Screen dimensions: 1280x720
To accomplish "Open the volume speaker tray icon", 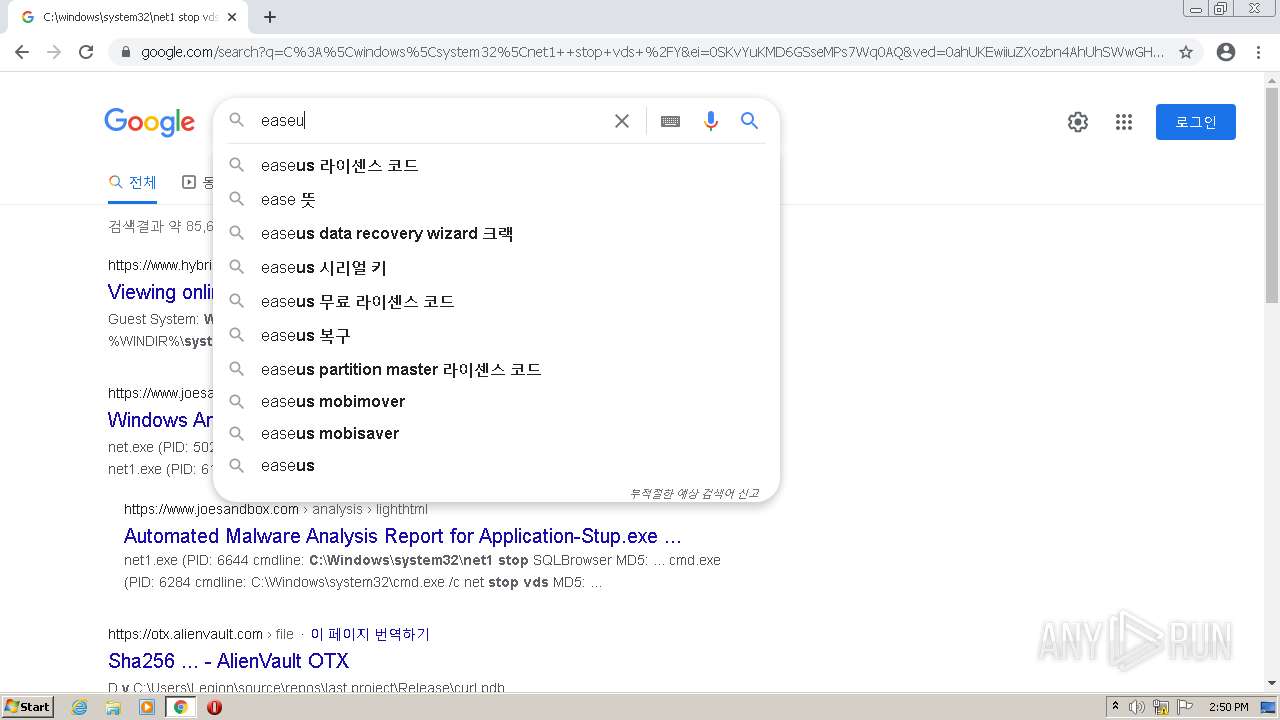I will pyautogui.click(x=1137, y=707).
